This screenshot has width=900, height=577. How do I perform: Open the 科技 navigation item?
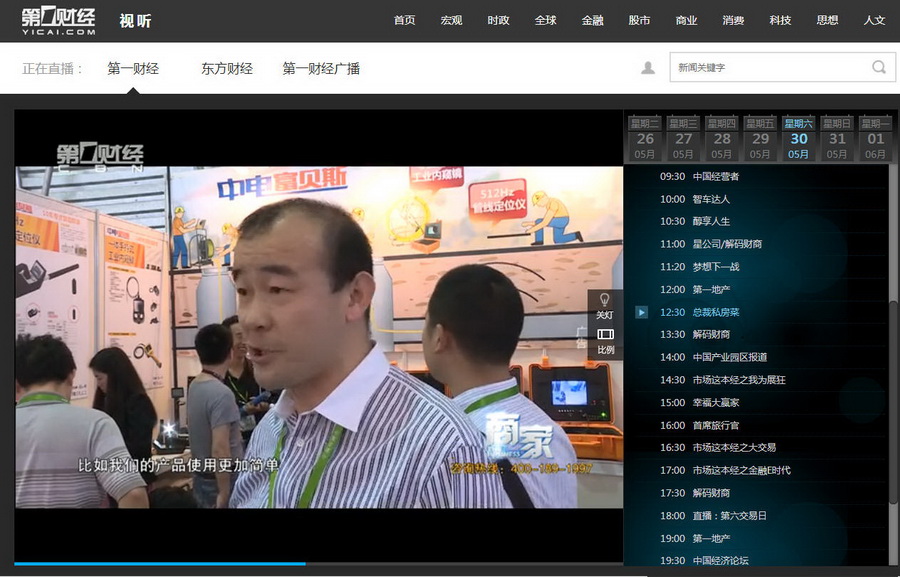(781, 21)
